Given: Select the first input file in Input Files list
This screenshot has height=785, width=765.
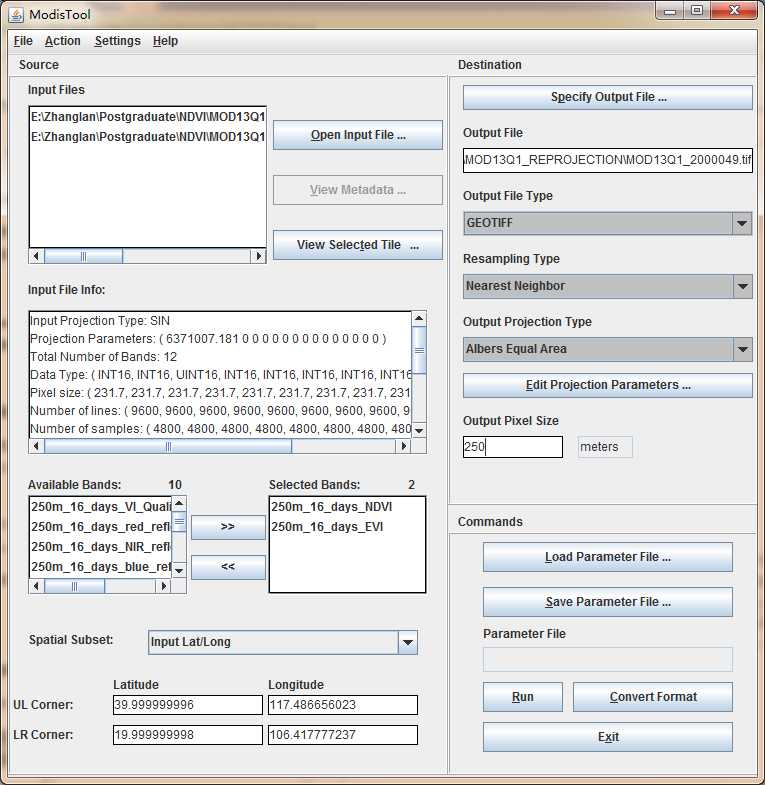Looking at the screenshot, I should 148,117.
